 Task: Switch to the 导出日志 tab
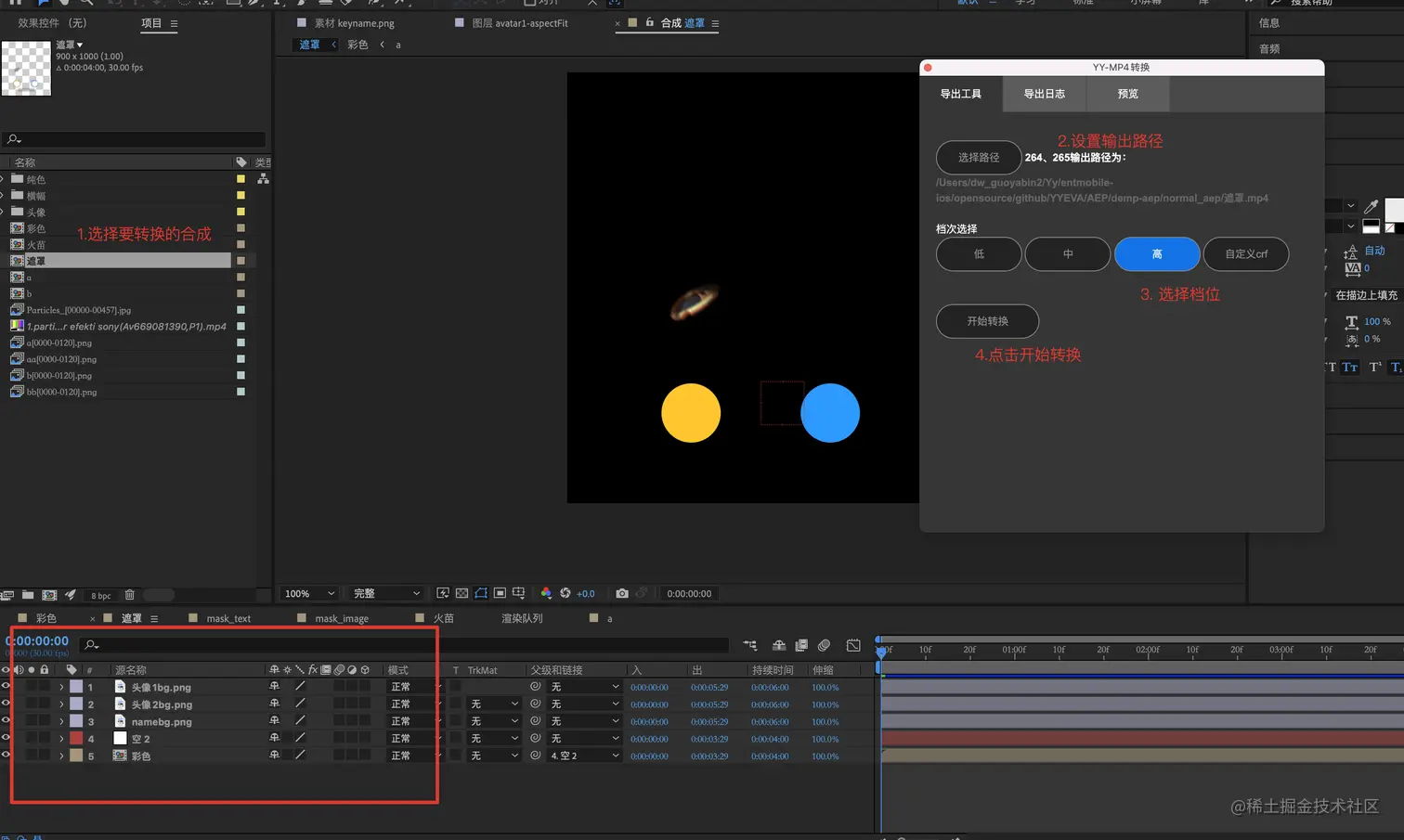pyautogui.click(x=1045, y=94)
